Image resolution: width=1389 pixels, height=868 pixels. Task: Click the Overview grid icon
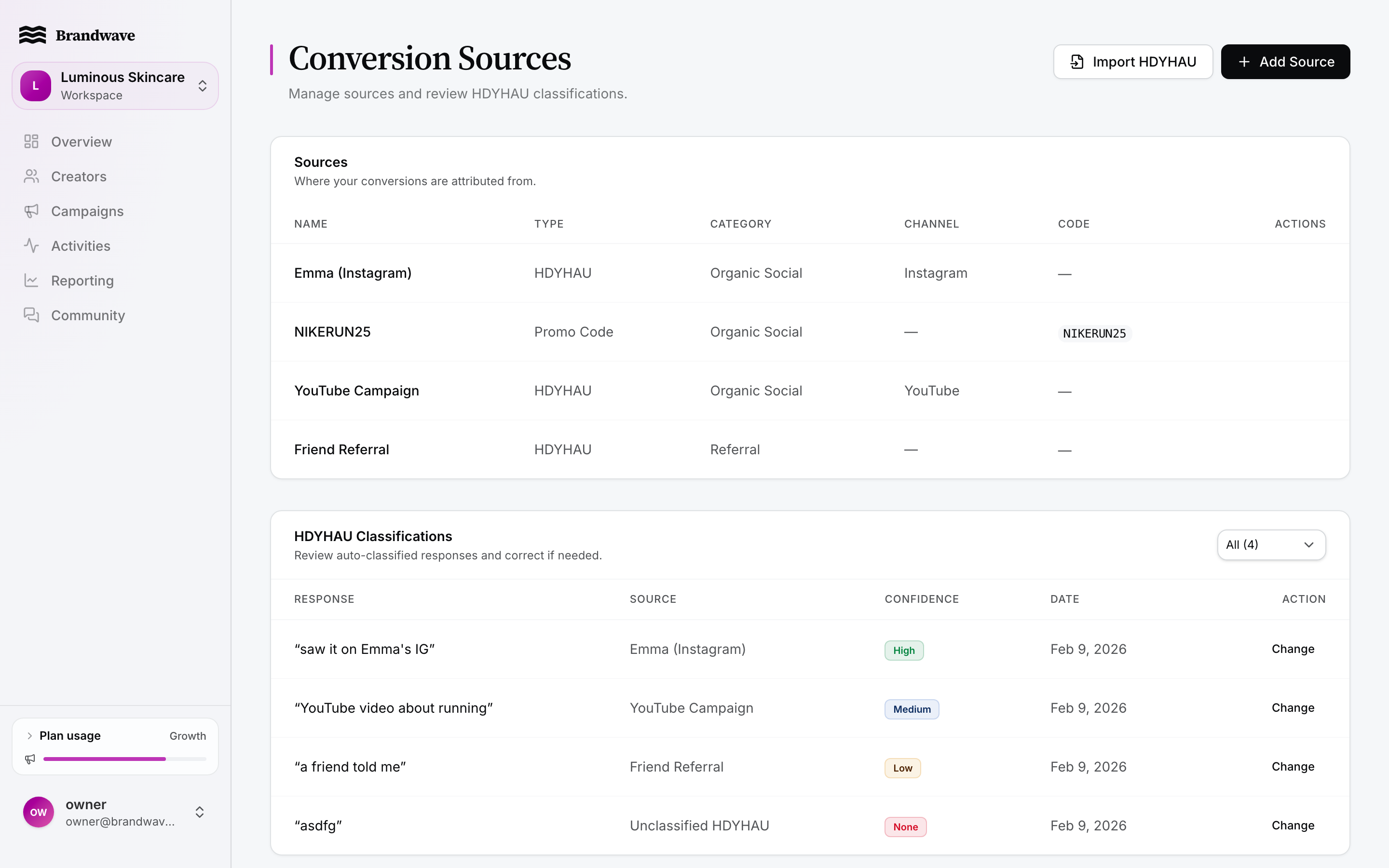31,142
